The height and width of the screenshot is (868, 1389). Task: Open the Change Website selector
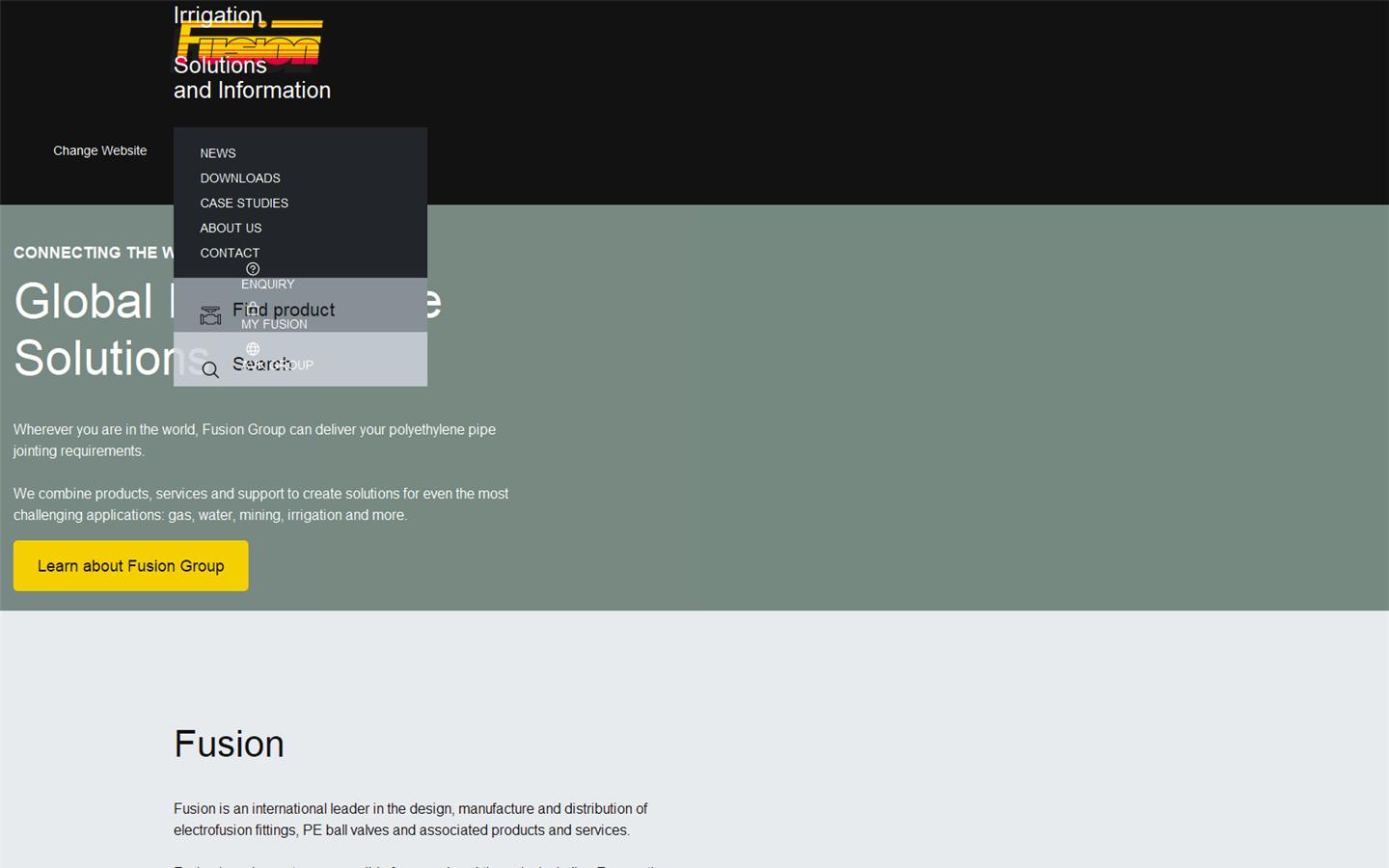click(x=100, y=150)
